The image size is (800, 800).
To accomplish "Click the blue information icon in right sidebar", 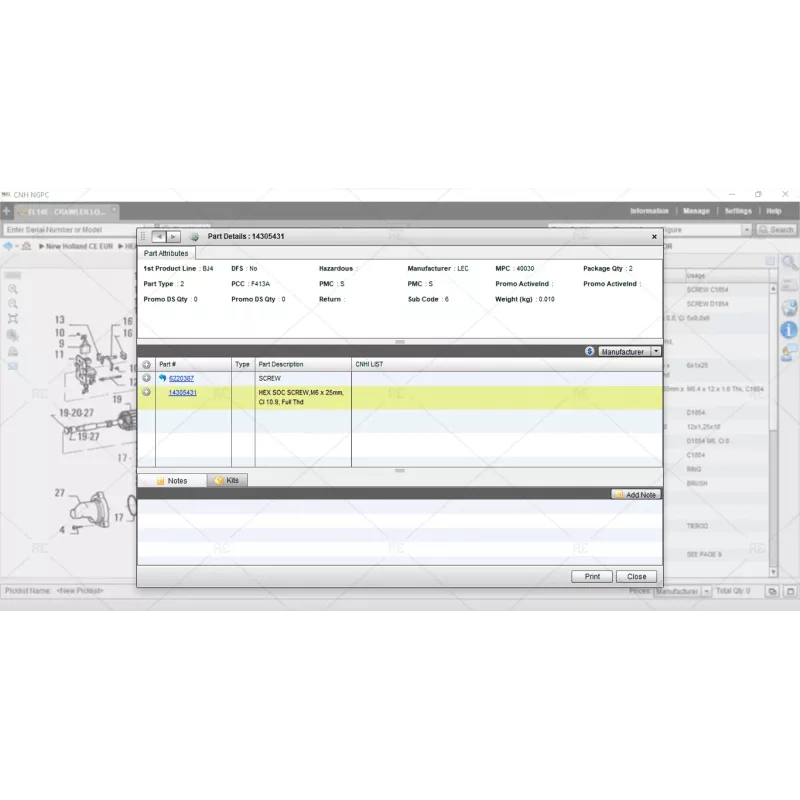I will click(789, 329).
